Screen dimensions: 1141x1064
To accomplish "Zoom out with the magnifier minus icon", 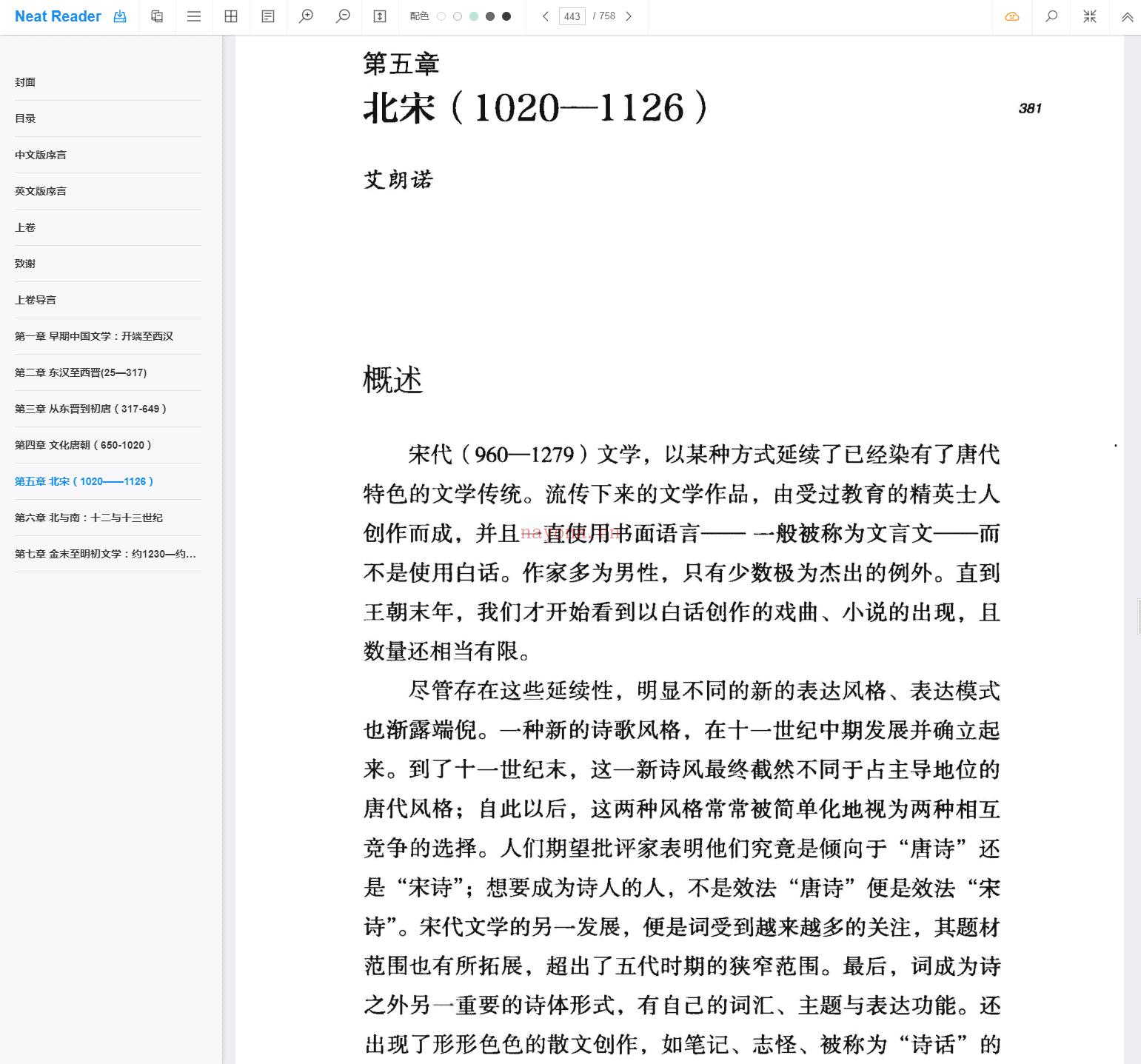I will (343, 16).
